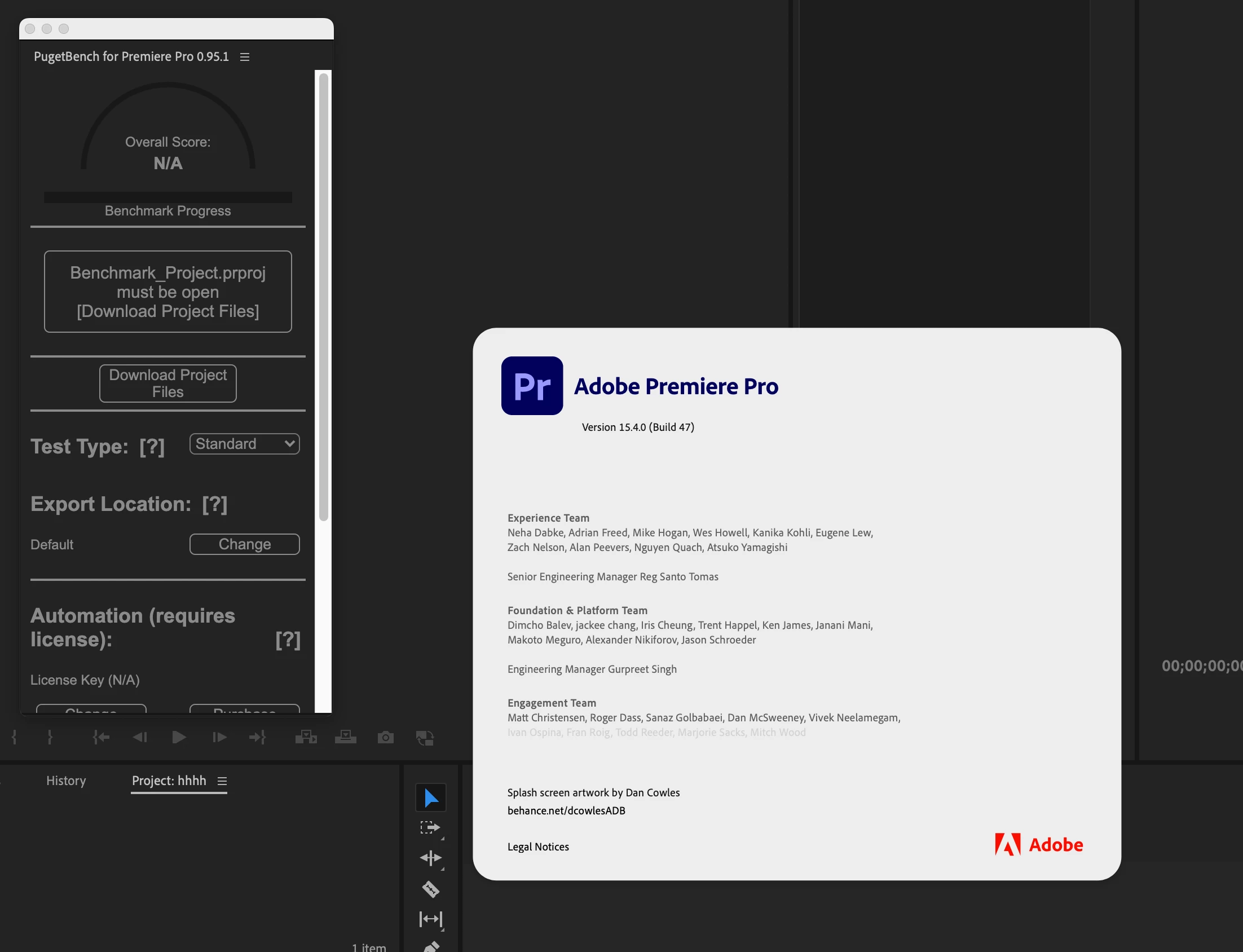Open the Legal Notices link

click(537, 847)
